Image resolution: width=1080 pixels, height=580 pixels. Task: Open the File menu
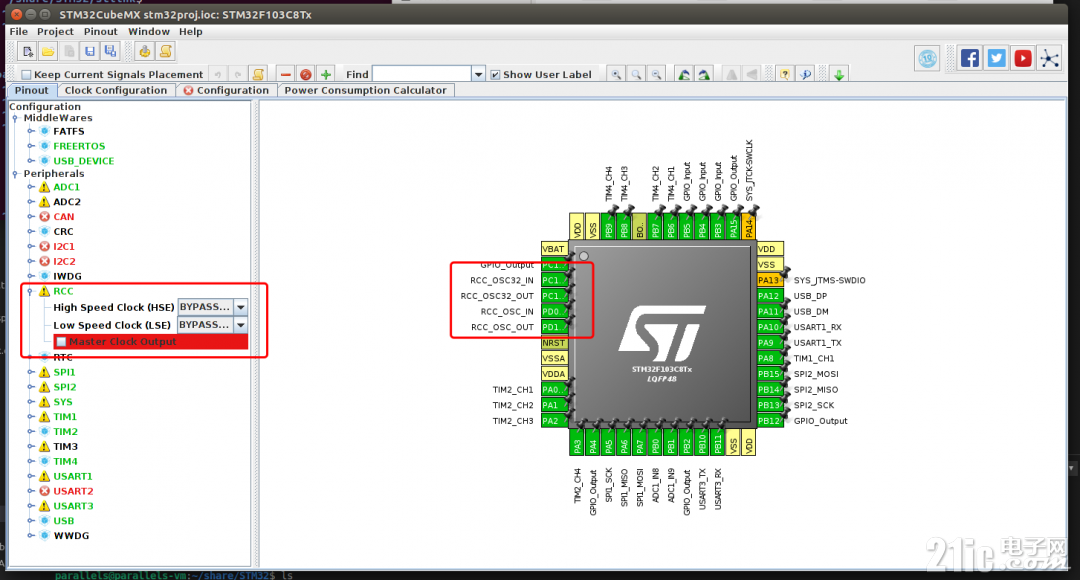tap(19, 32)
